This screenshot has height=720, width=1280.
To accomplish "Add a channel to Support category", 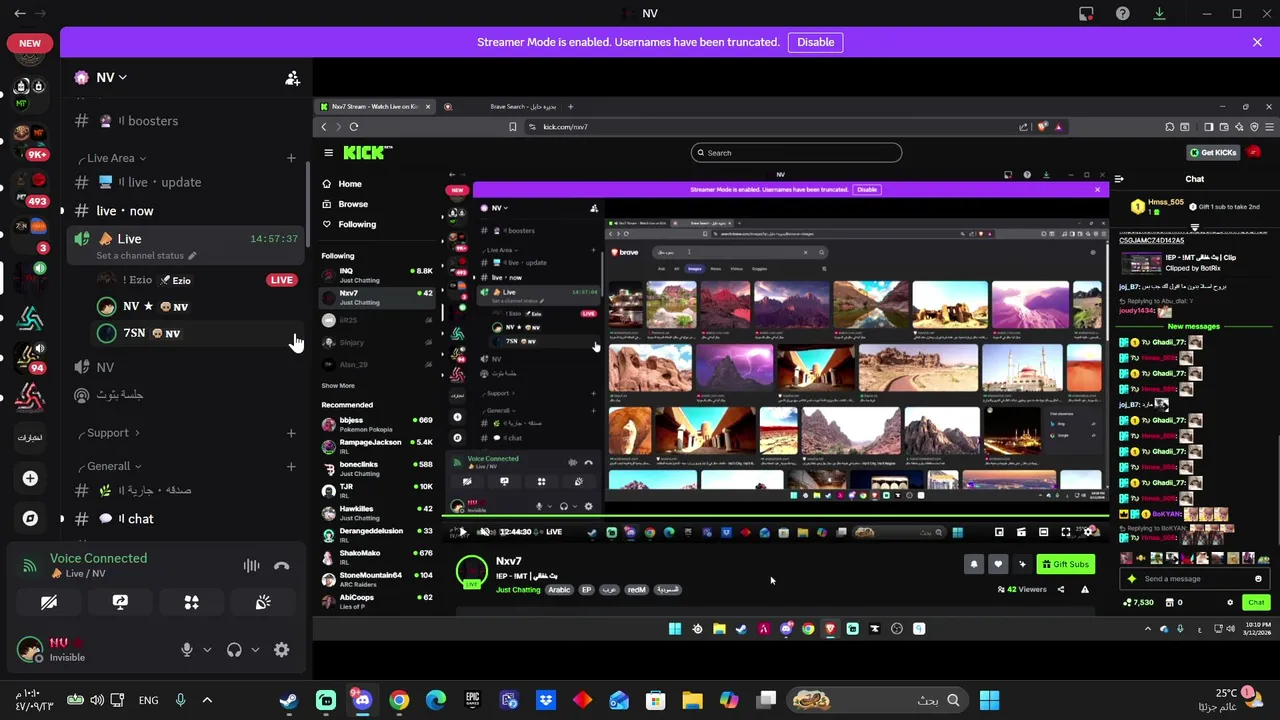I will pos(291,433).
